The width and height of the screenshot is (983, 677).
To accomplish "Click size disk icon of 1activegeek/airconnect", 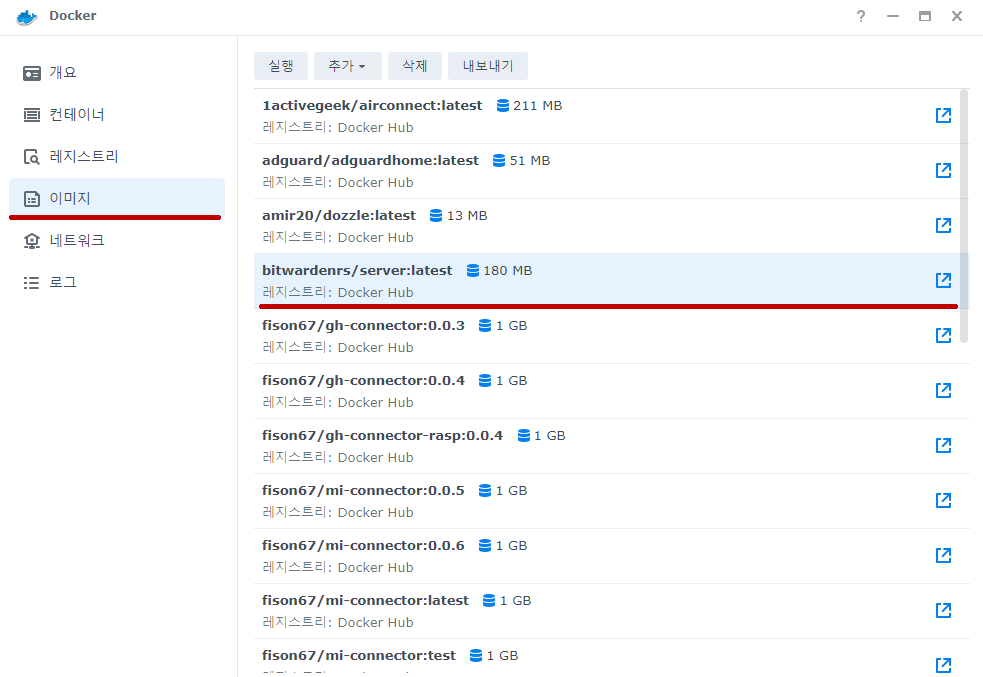I will click(503, 105).
